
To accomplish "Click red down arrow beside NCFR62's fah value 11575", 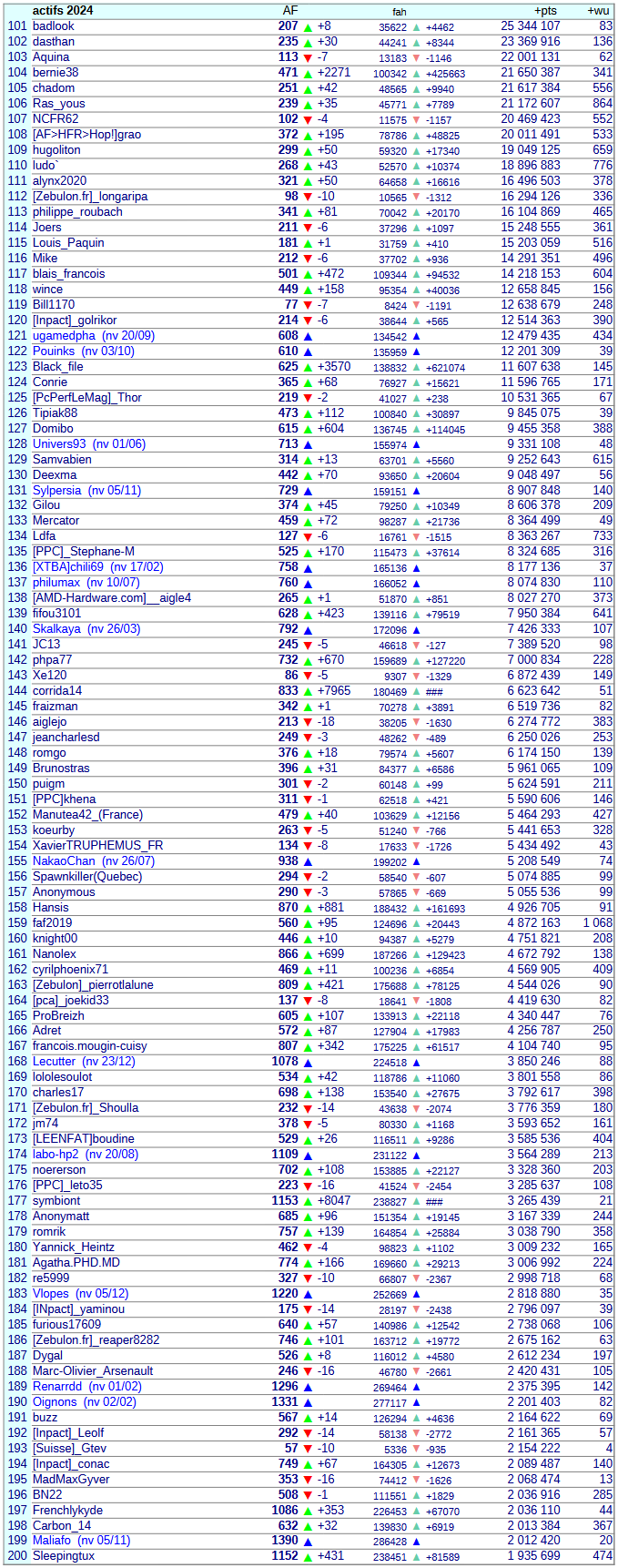I will click(x=417, y=119).
